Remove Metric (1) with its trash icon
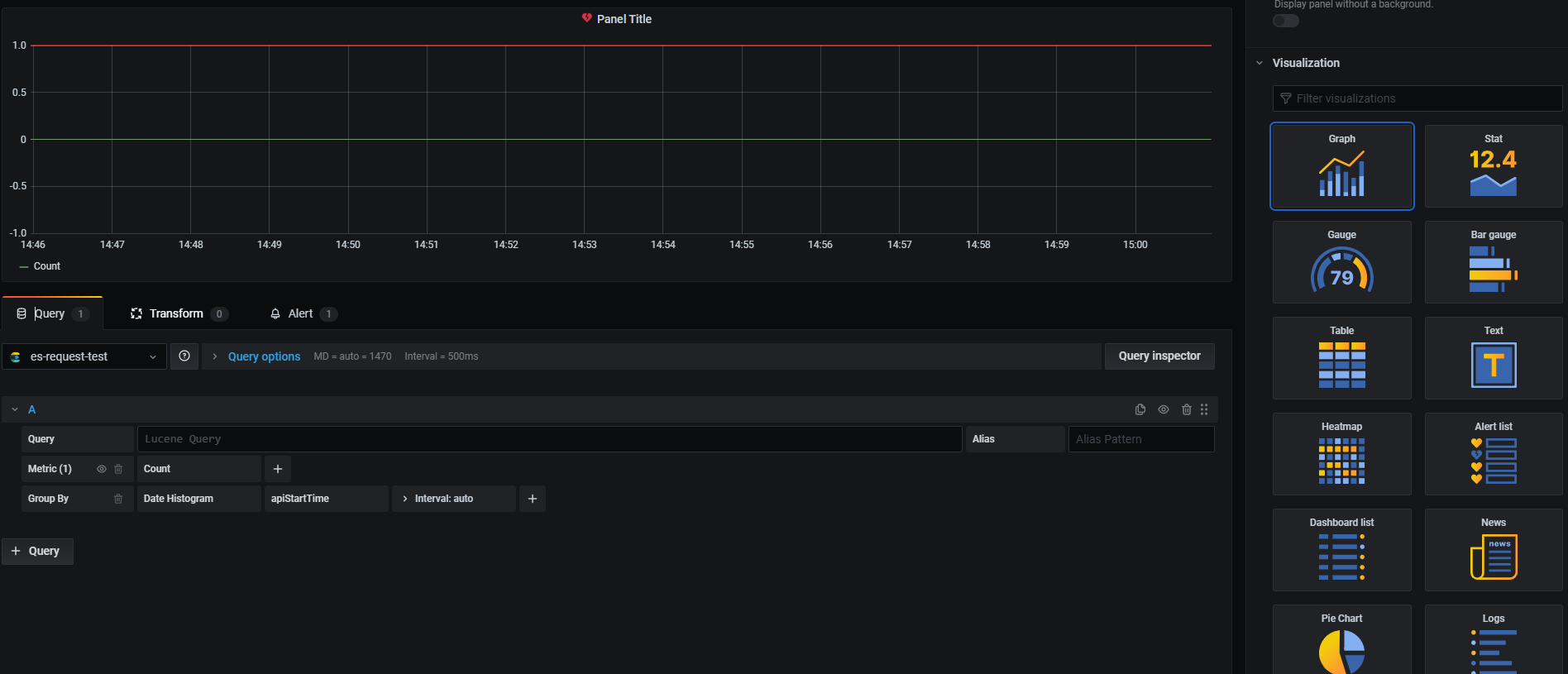 point(118,469)
